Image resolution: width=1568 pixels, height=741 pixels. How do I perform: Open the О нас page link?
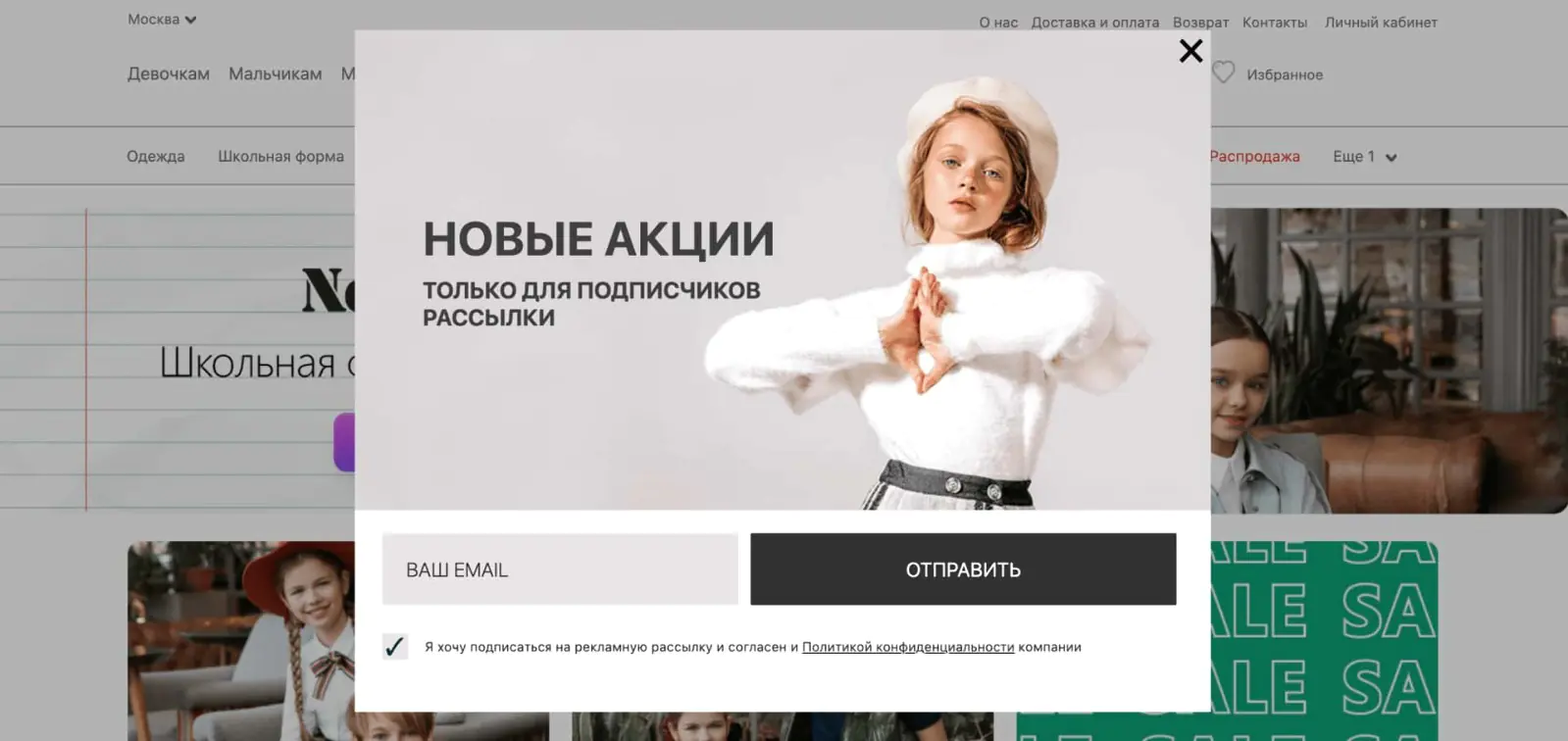click(998, 23)
